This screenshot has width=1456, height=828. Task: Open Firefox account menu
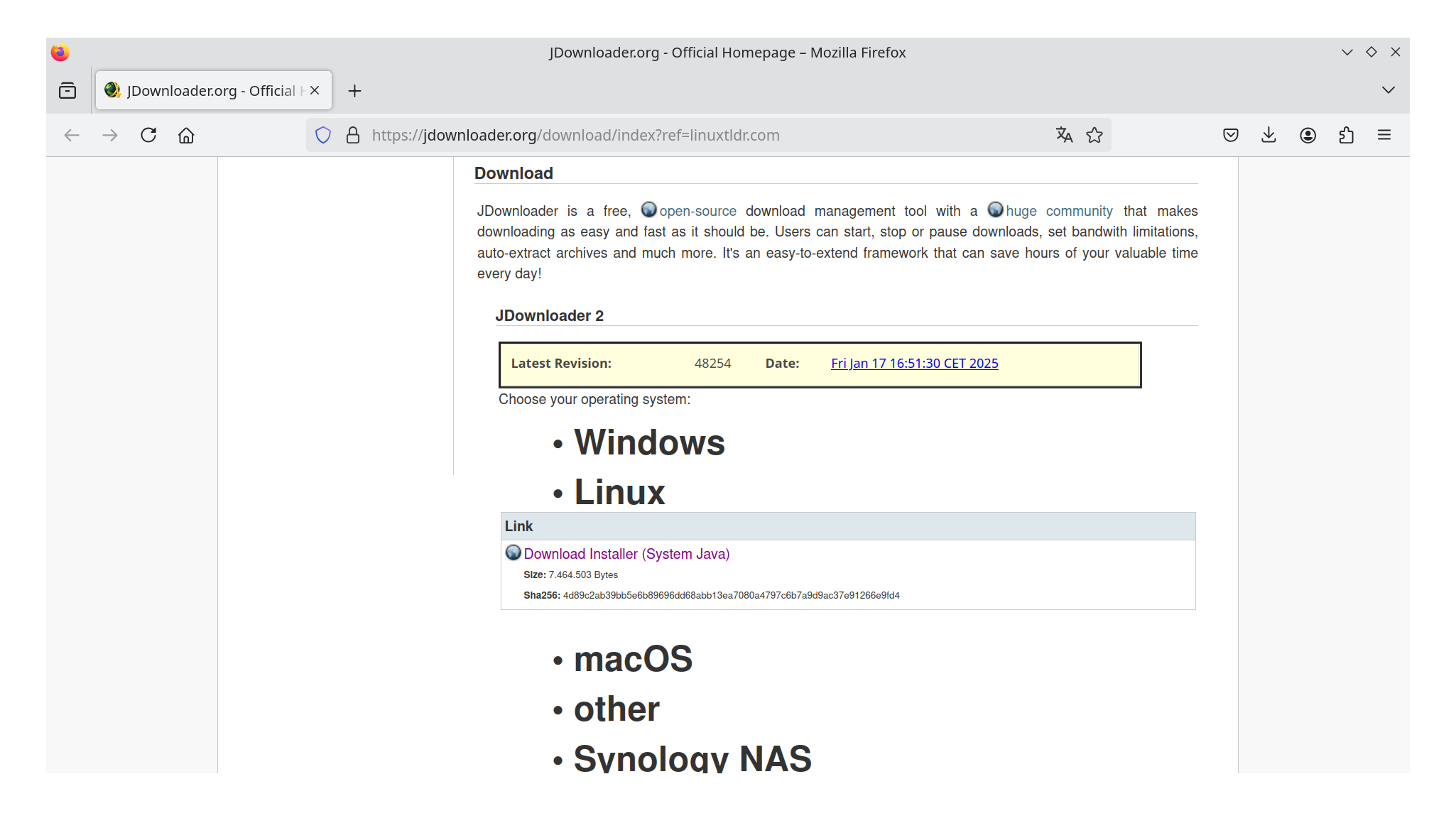click(x=1308, y=135)
